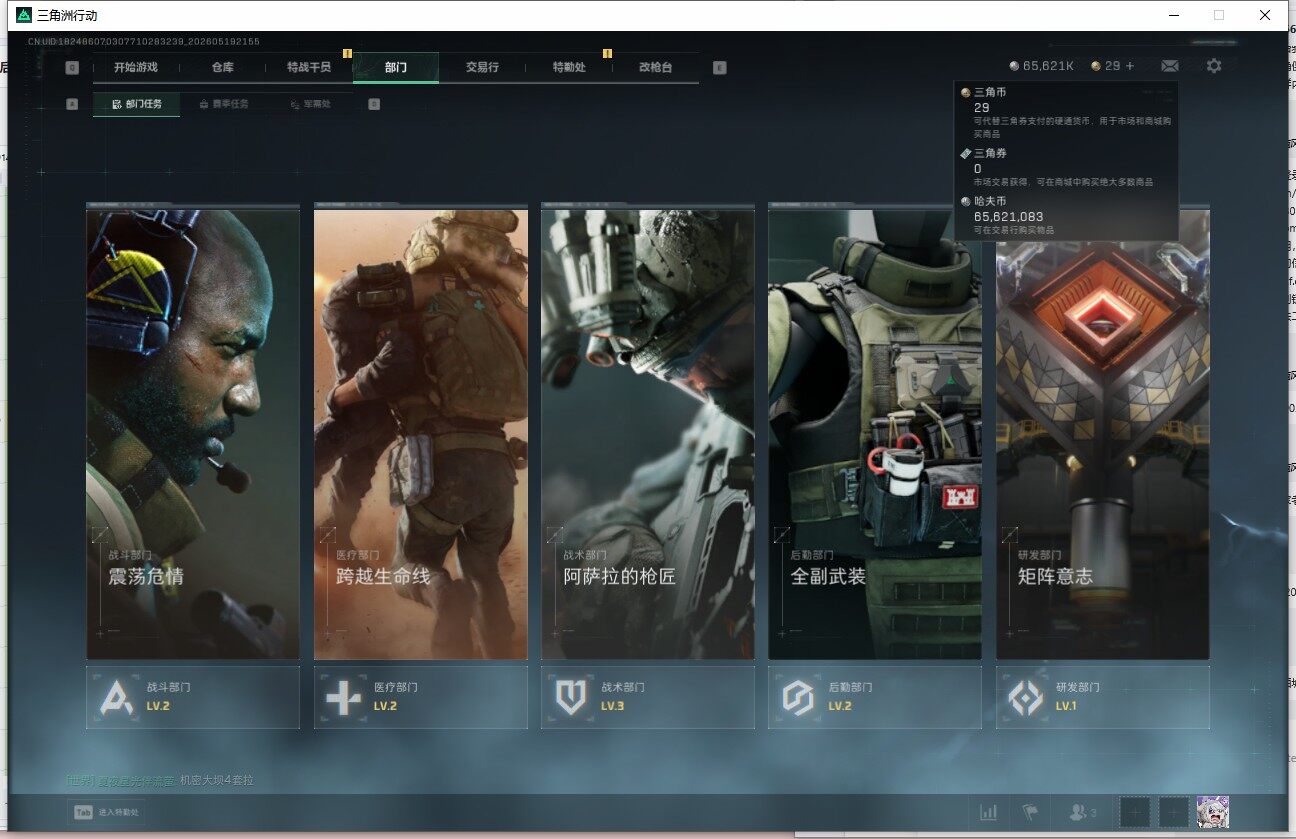The width and height of the screenshot is (1296, 839).
Task: Click the 哈夫币 coin icon in tooltip
Action: [966, 202]
